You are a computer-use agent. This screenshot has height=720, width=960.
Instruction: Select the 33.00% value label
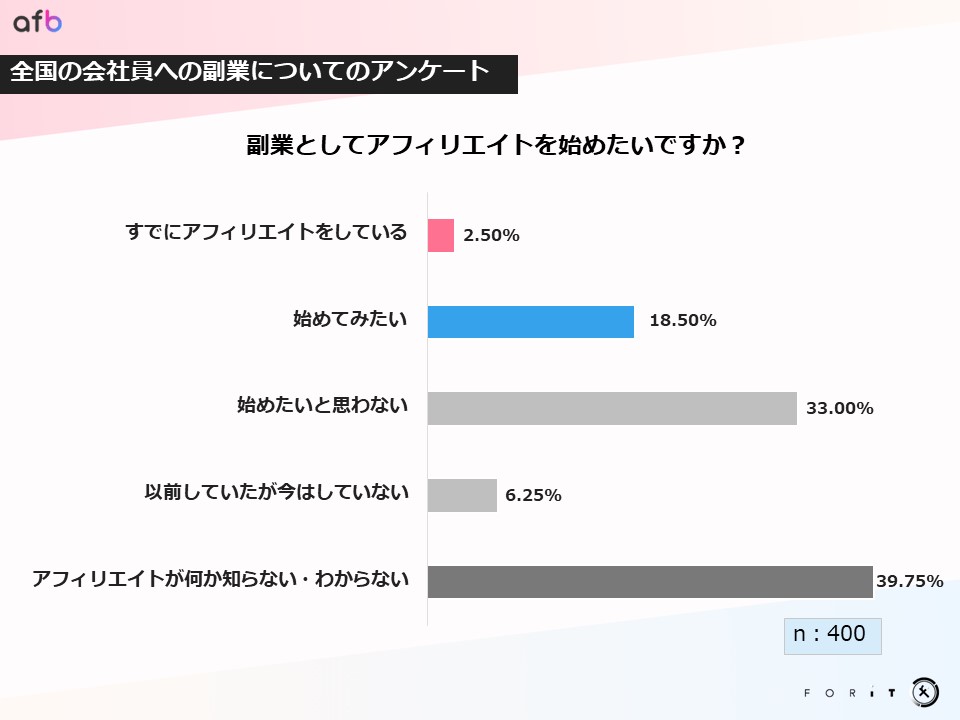pos(840,408)
